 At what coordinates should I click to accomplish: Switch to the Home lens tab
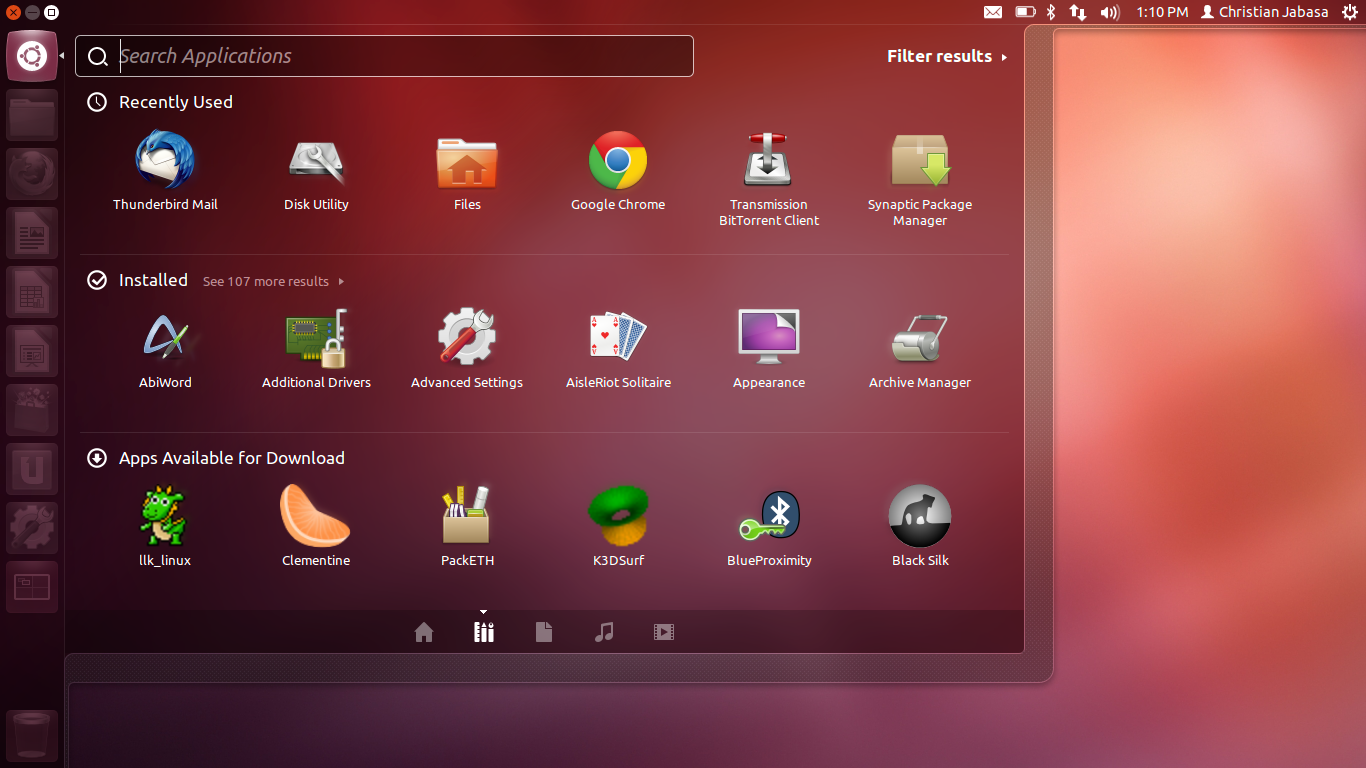tap(424, 632)
